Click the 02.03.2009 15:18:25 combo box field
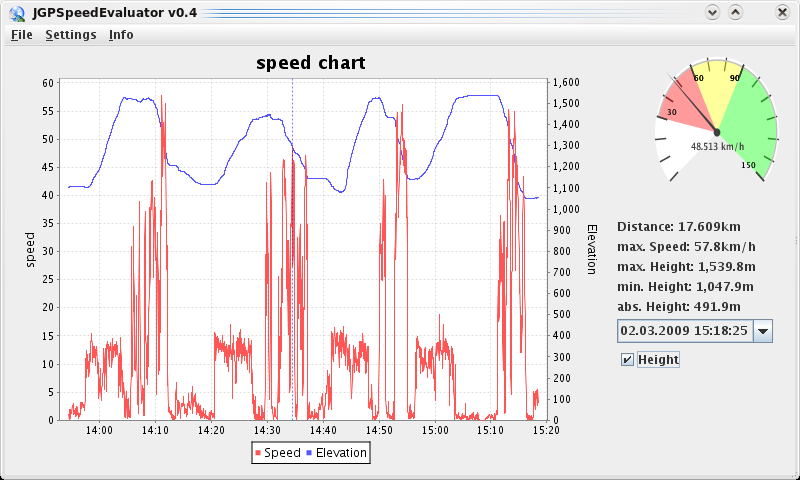The height and width of the screenshot is (480, 800). click(x=684, y=331)
